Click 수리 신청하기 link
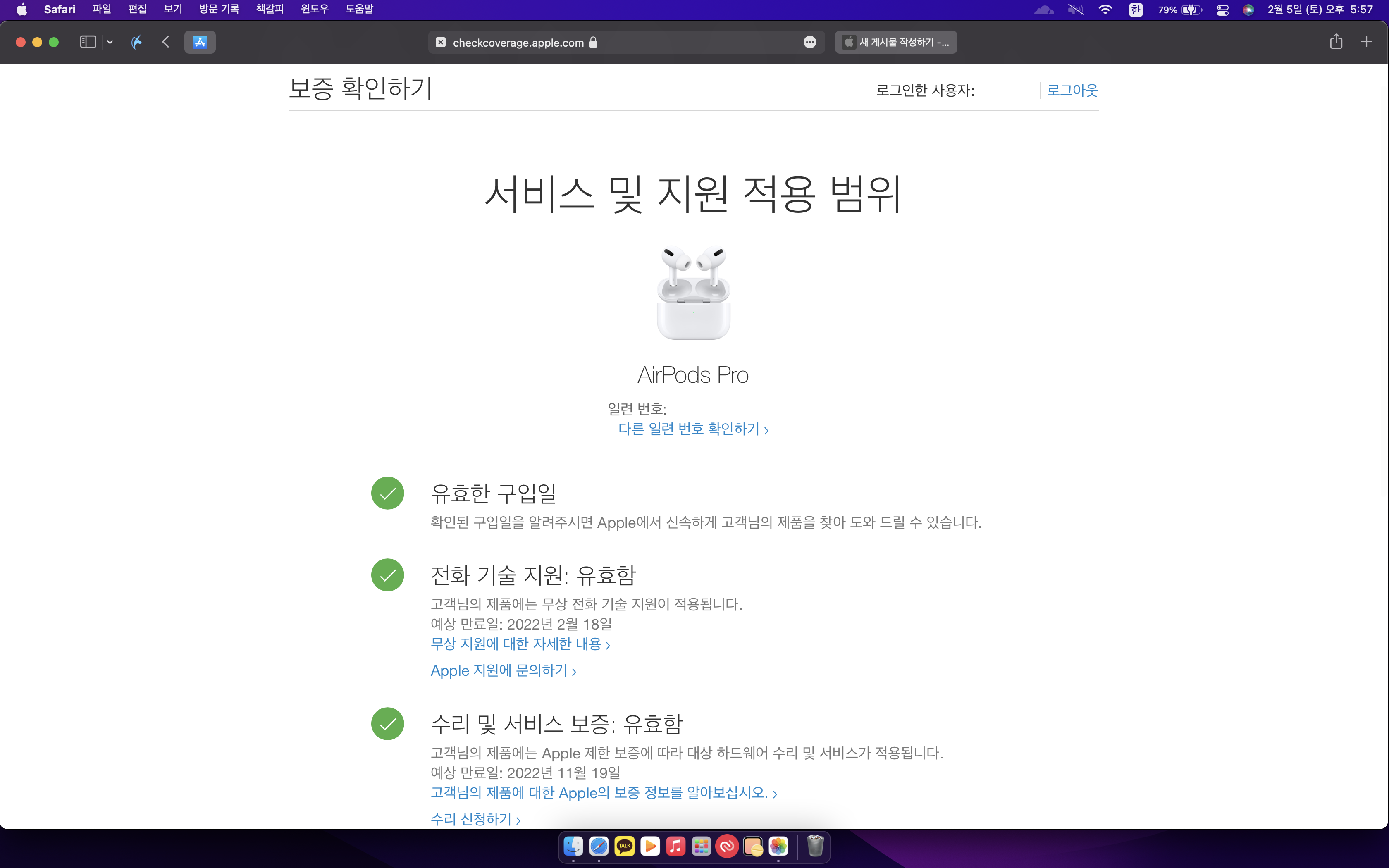 (475, 819)
